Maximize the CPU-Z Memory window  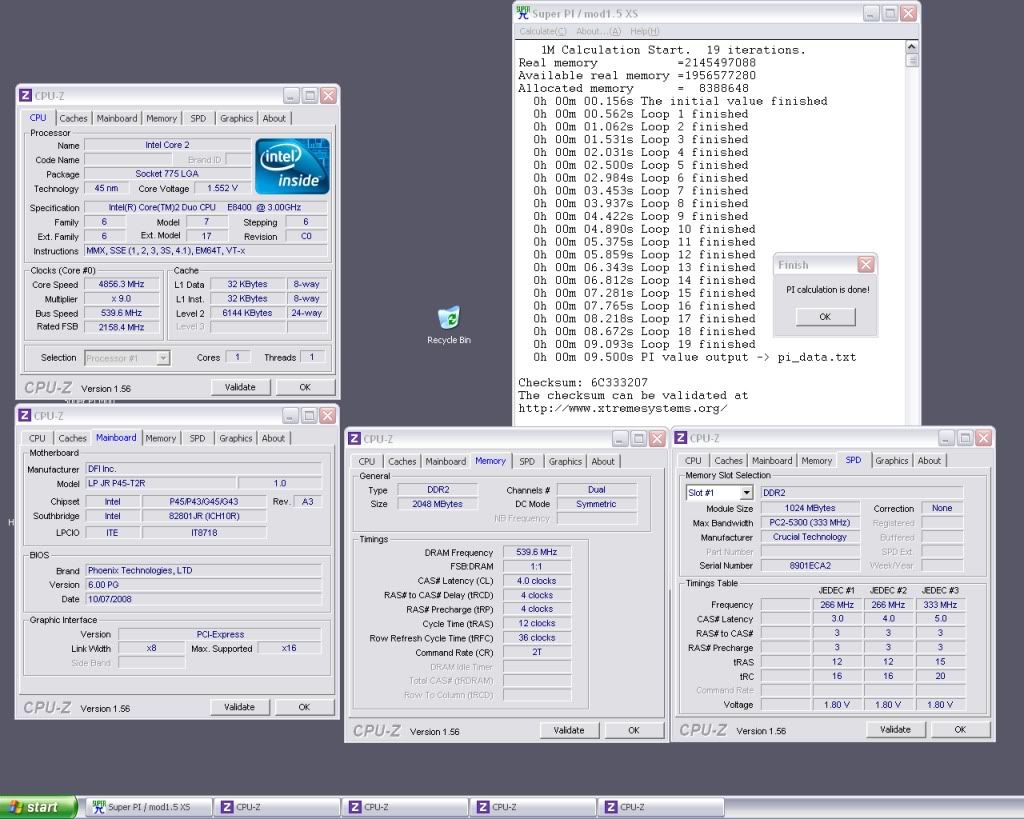[638, 438]
